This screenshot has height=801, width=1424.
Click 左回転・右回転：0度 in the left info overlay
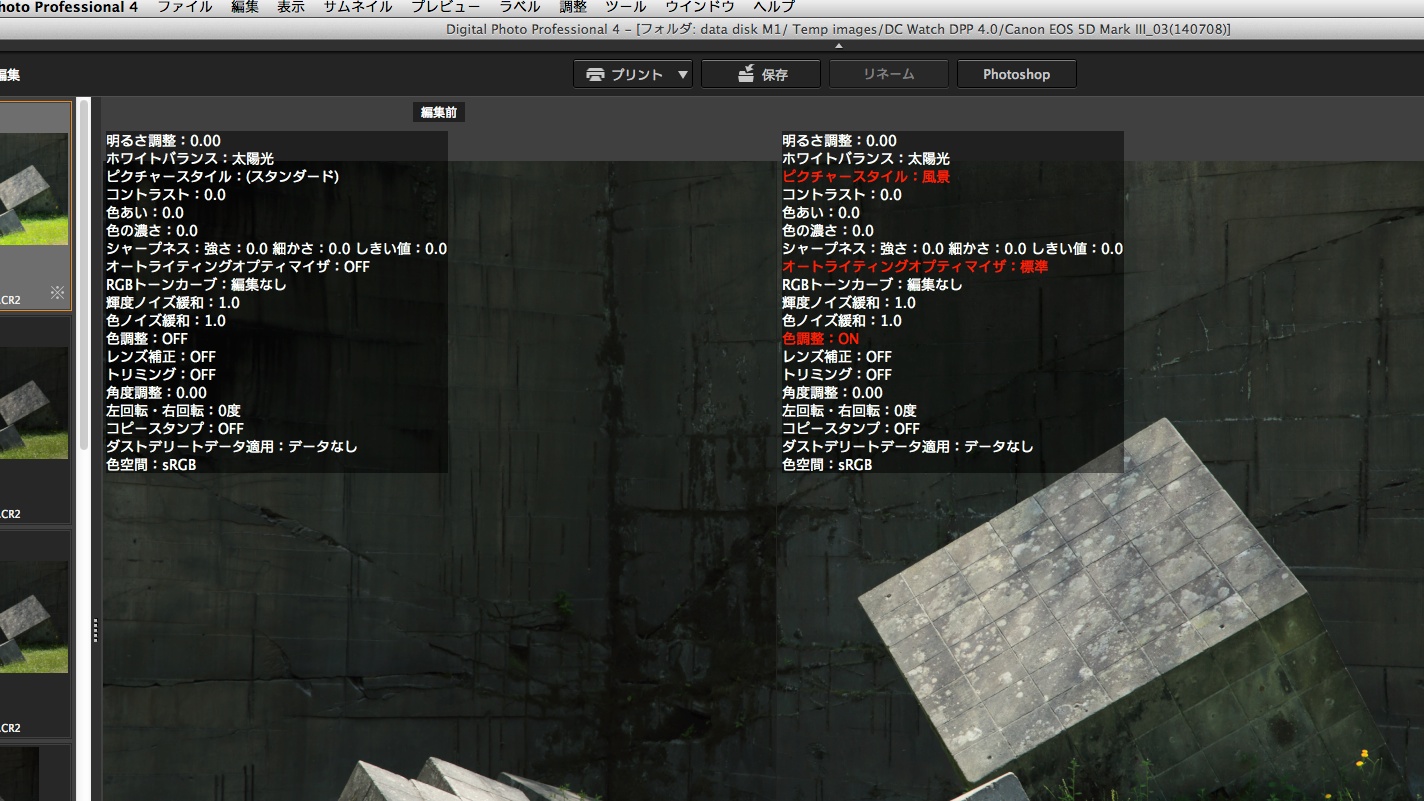(174, 410)
